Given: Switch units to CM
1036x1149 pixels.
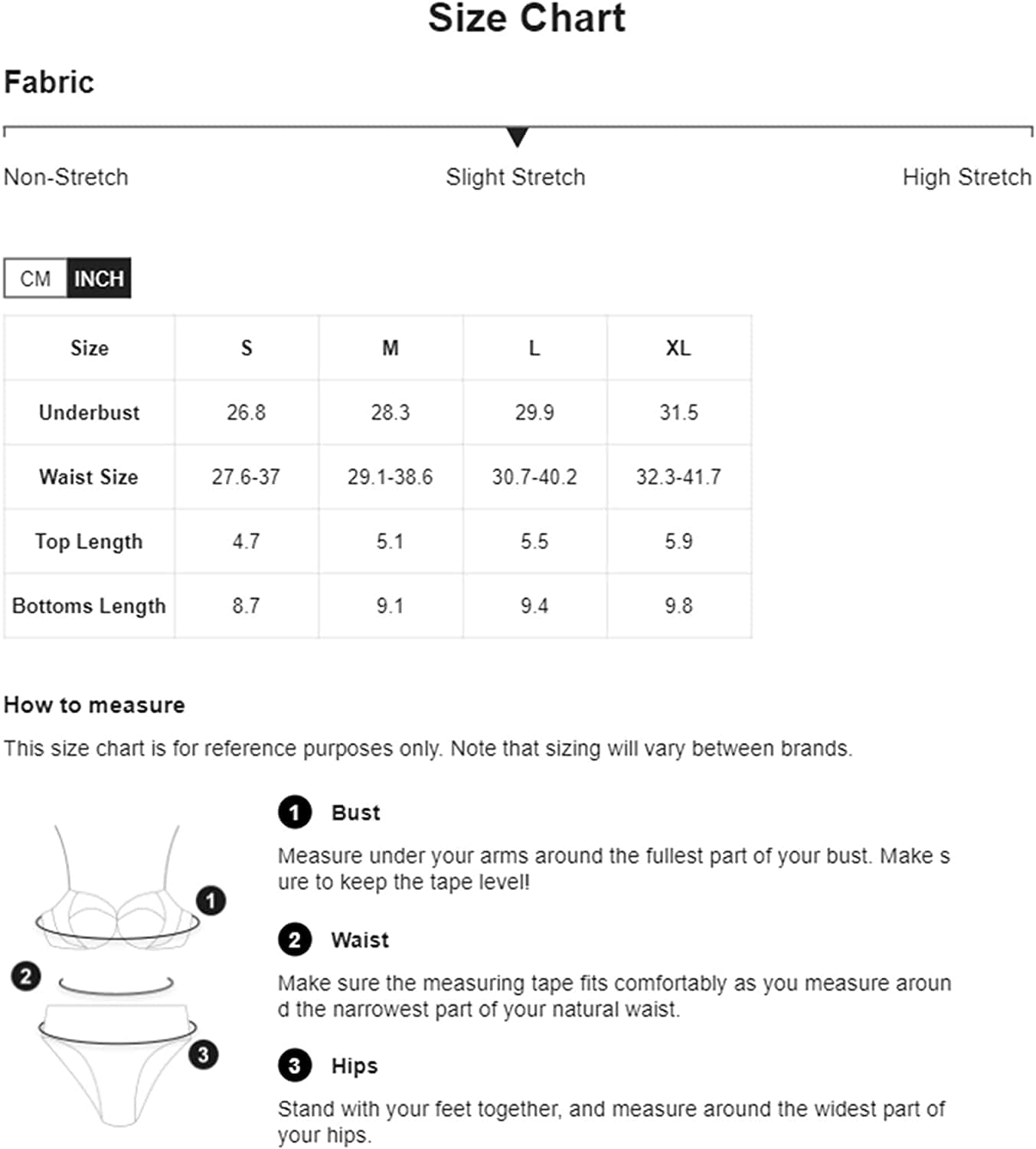Looking at the screenshot, I should pos(36,278).
